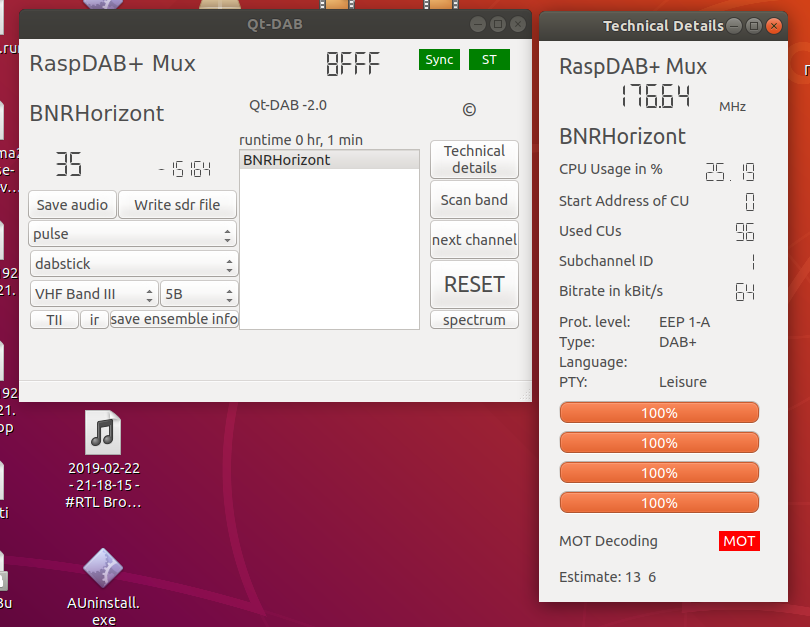The image size is (810, 627).
Task: Click the signal value 35 display
Action: click(x=69, y=164)
